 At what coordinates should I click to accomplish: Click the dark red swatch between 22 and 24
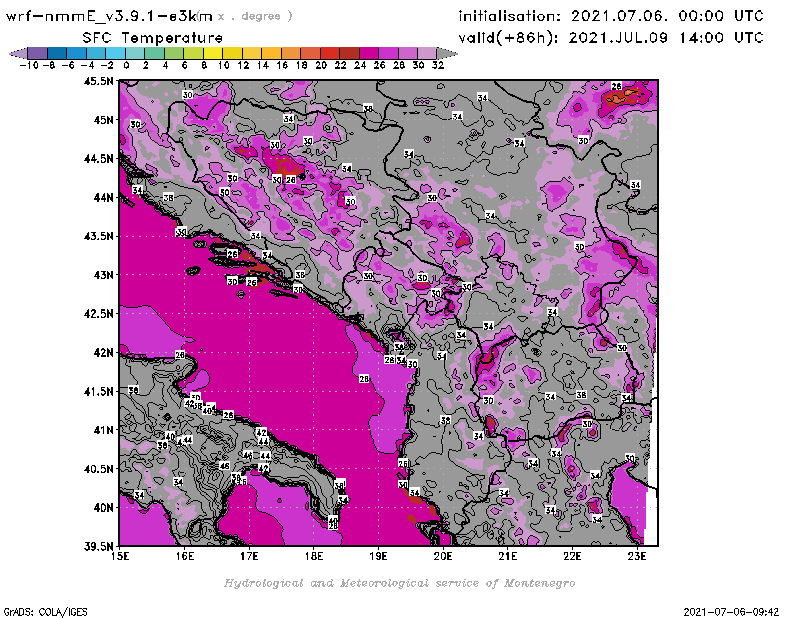click(x=349, y=53)
